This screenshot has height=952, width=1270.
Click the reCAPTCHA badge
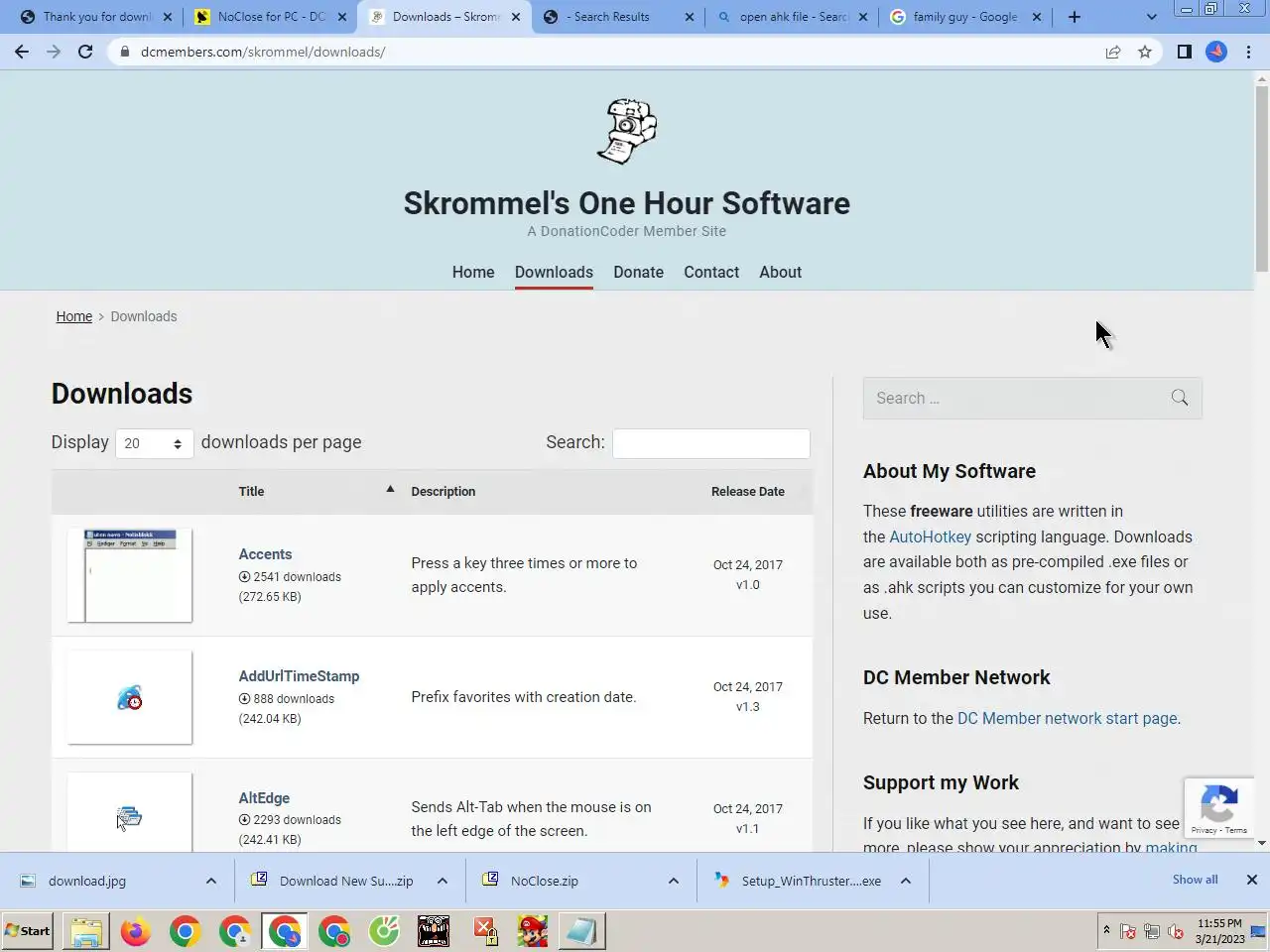click(x=1219, y=807)
